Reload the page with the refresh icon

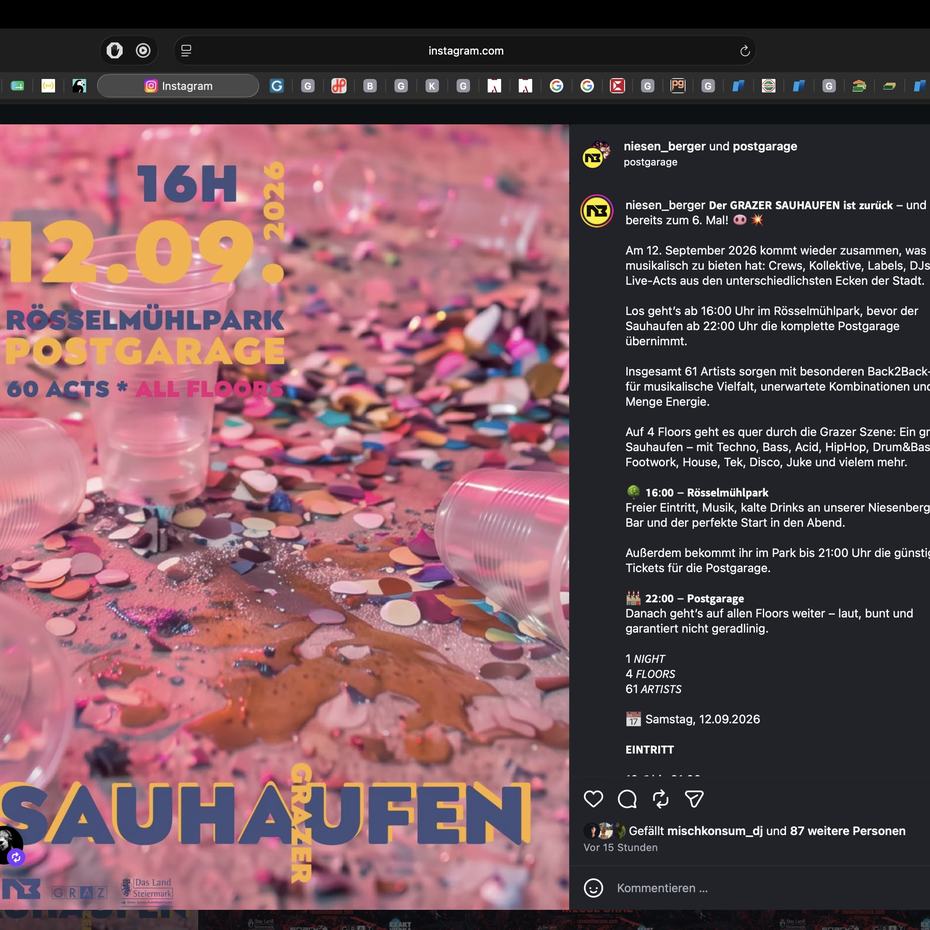tap(745, 51)
